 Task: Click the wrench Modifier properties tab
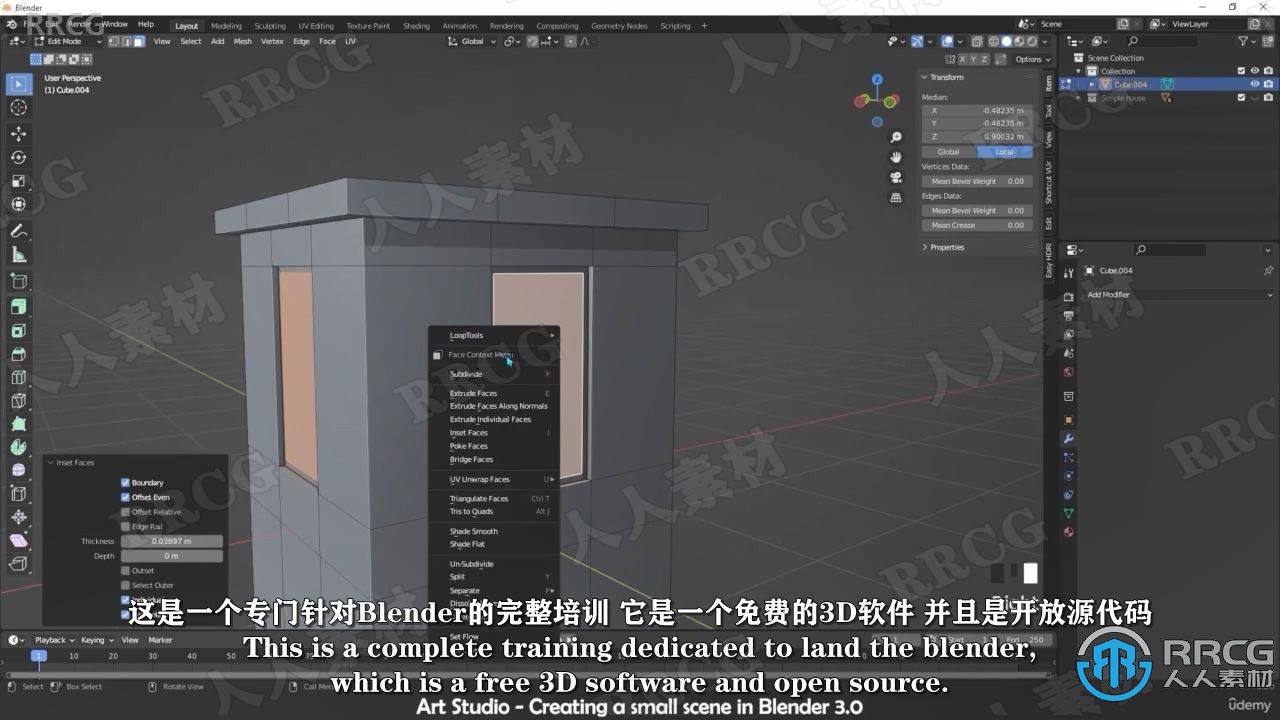click(x=1068, y=439)
